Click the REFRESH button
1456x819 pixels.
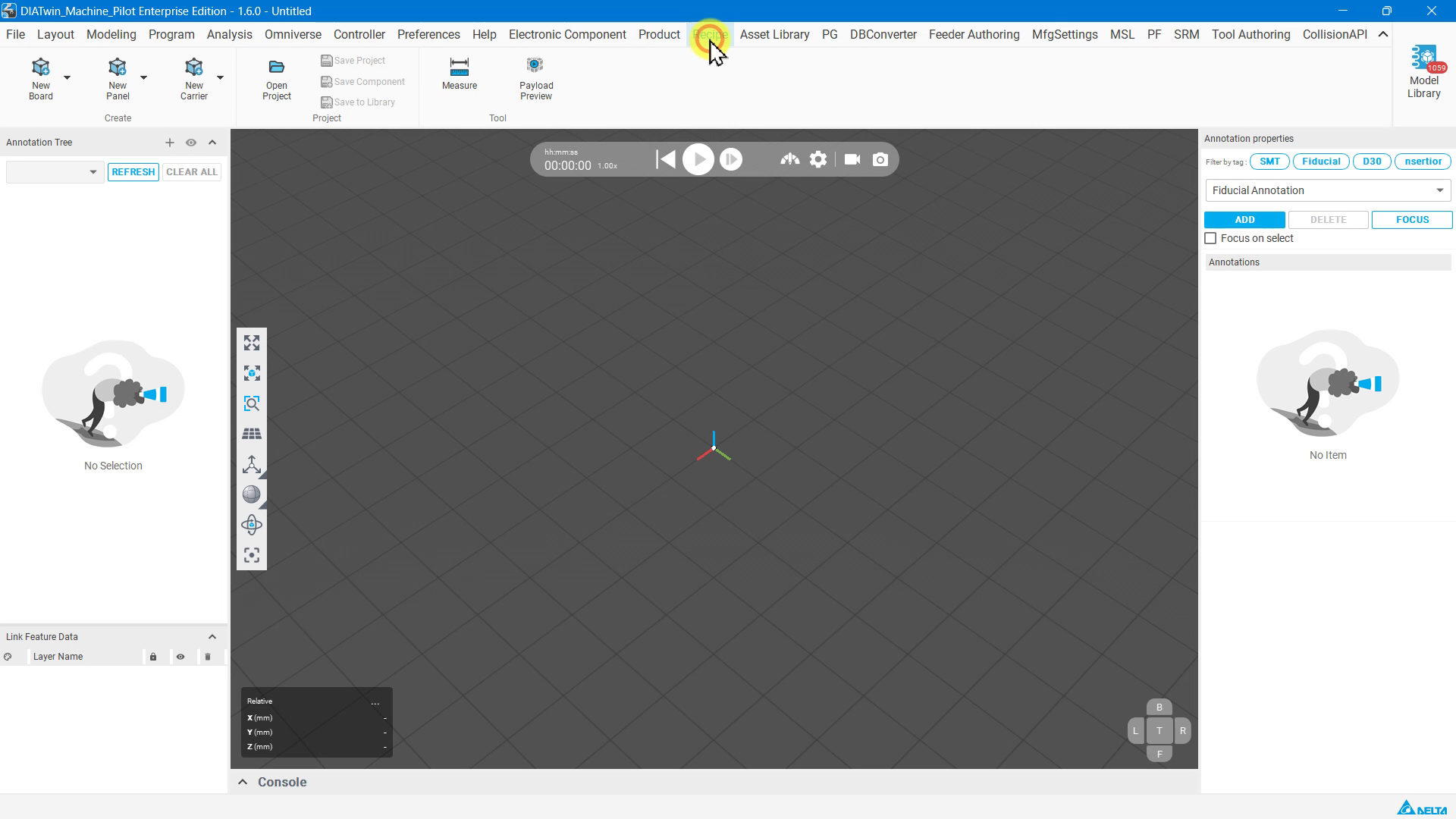[133, 172]
